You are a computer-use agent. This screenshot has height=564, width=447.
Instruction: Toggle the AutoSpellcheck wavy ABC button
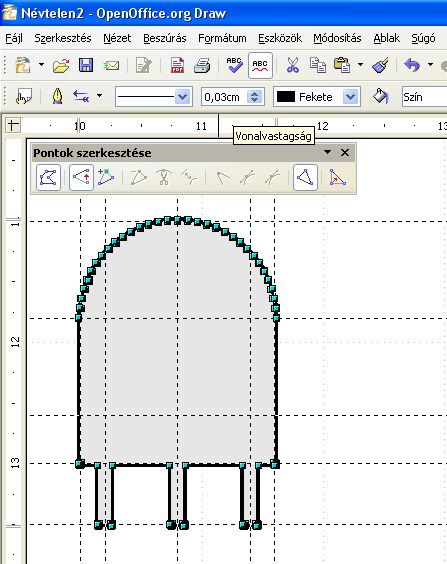tap(260, 65)
